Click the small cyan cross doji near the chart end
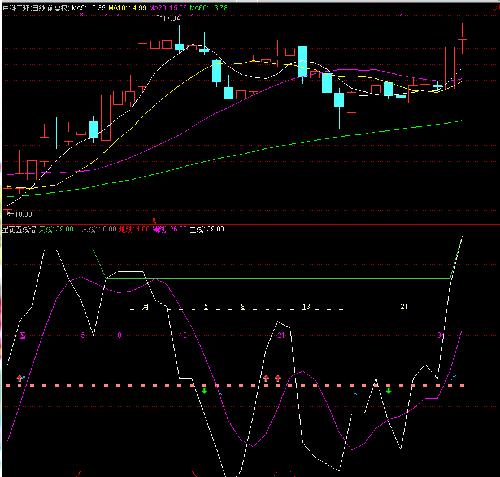Image resolution: width=500 pixels, height=477 pixels. pos(438,86)
